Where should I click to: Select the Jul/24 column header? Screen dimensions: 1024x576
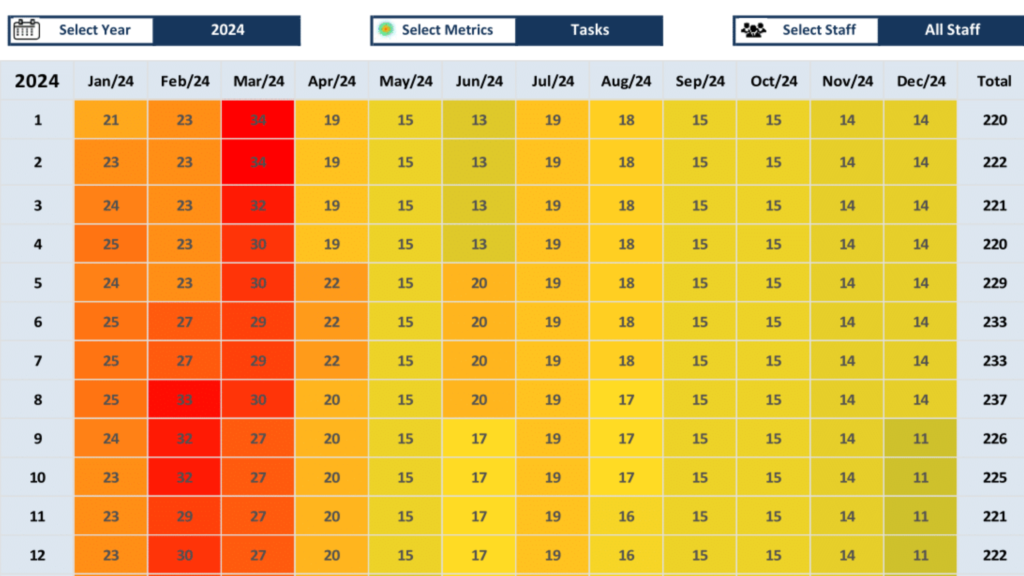tap(552, 81)
